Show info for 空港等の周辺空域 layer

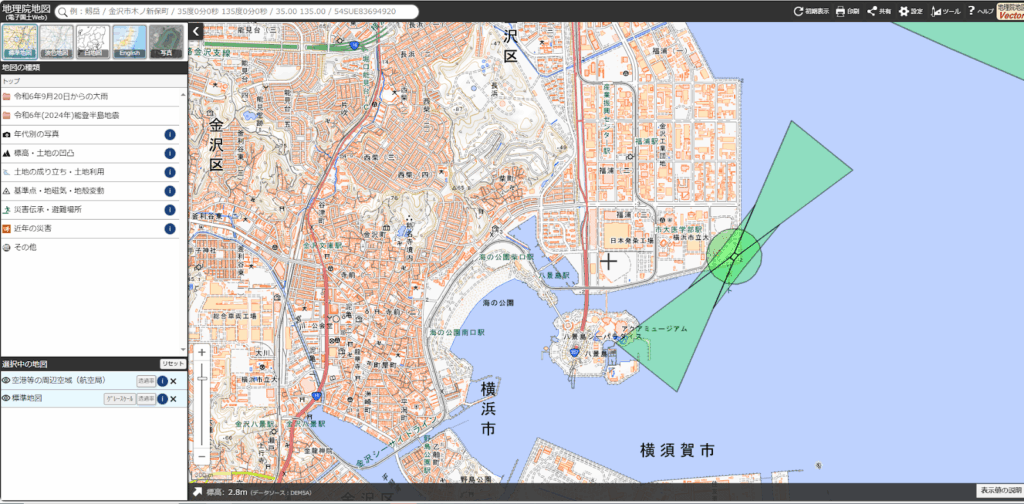click(163, 381)
